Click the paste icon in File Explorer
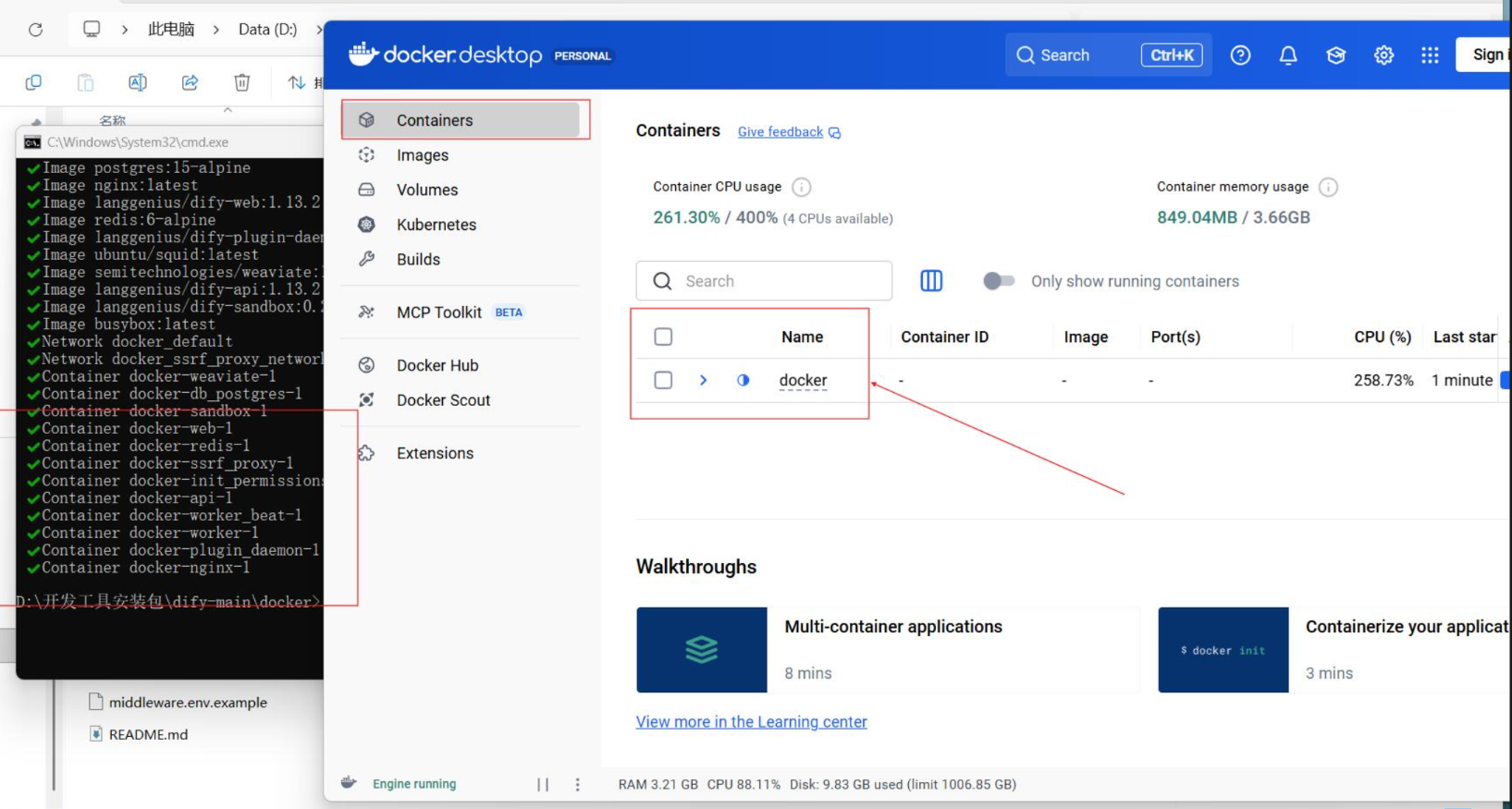 tap(85, 82)
